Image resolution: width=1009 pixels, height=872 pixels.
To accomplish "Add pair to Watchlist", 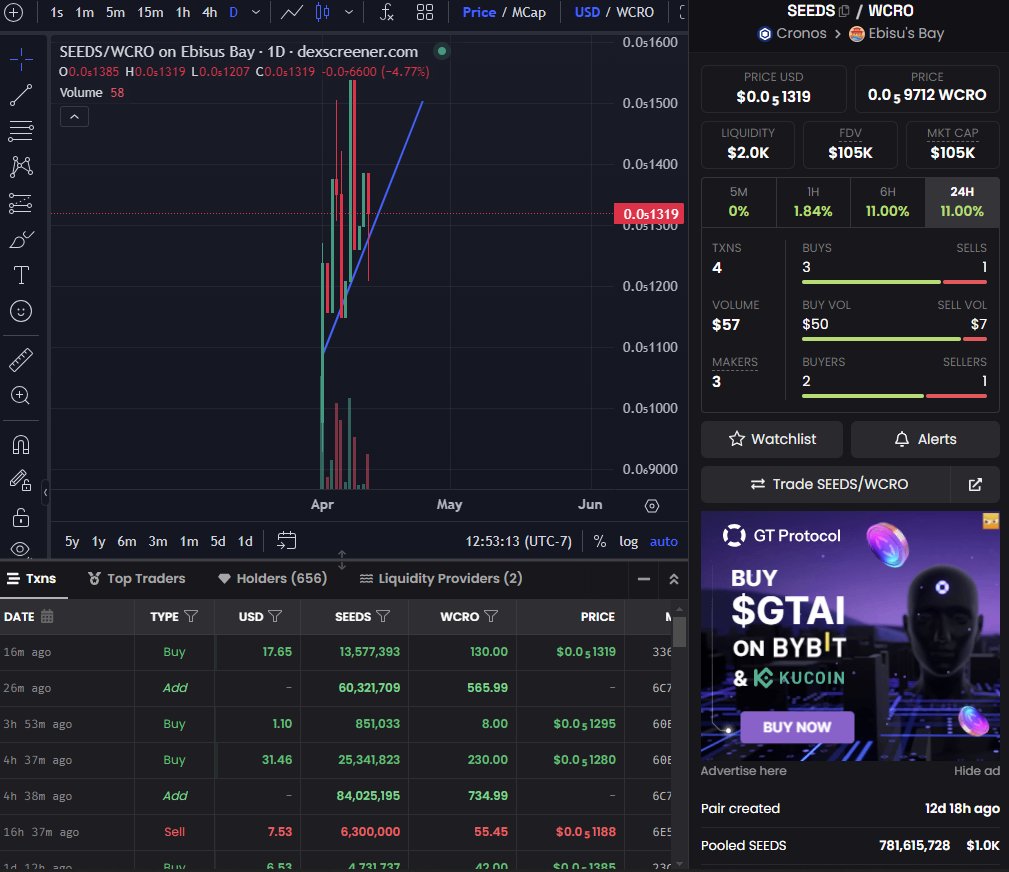I will tap(772, 439).
